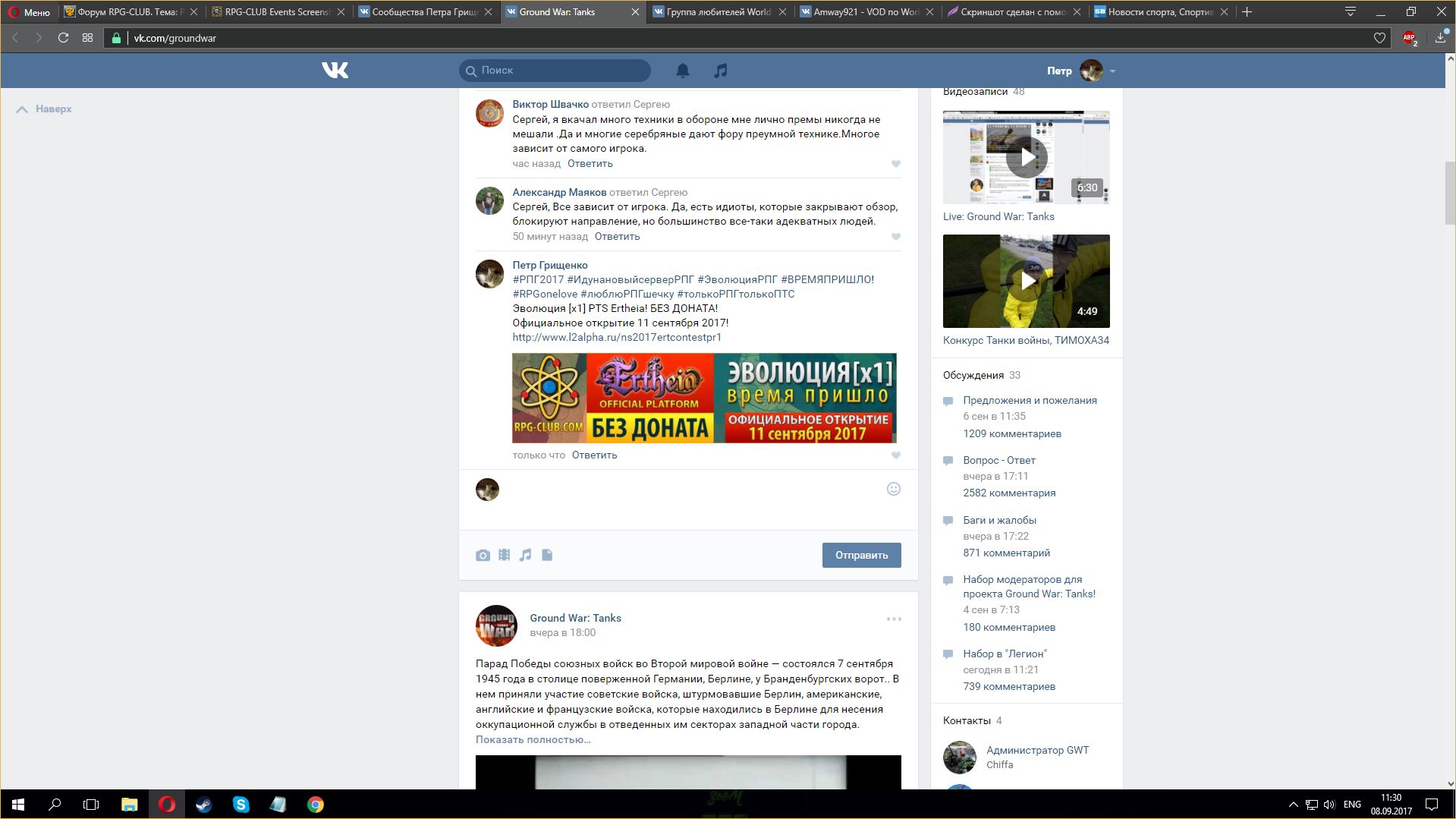1456x819 pixels.
Task: Open Администратор GWT contact
Action: (x=1037, y=750)
